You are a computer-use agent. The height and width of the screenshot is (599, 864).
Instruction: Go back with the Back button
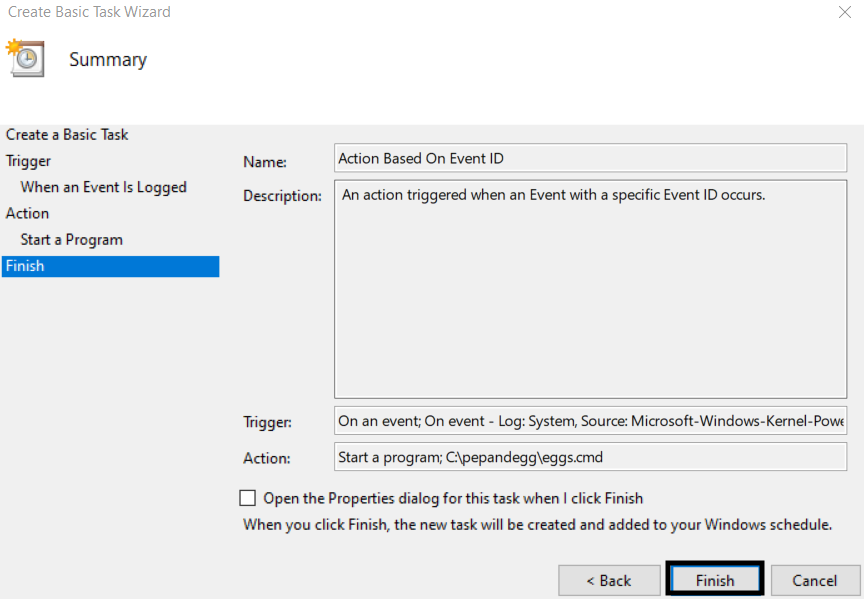(x=609, y=580)
